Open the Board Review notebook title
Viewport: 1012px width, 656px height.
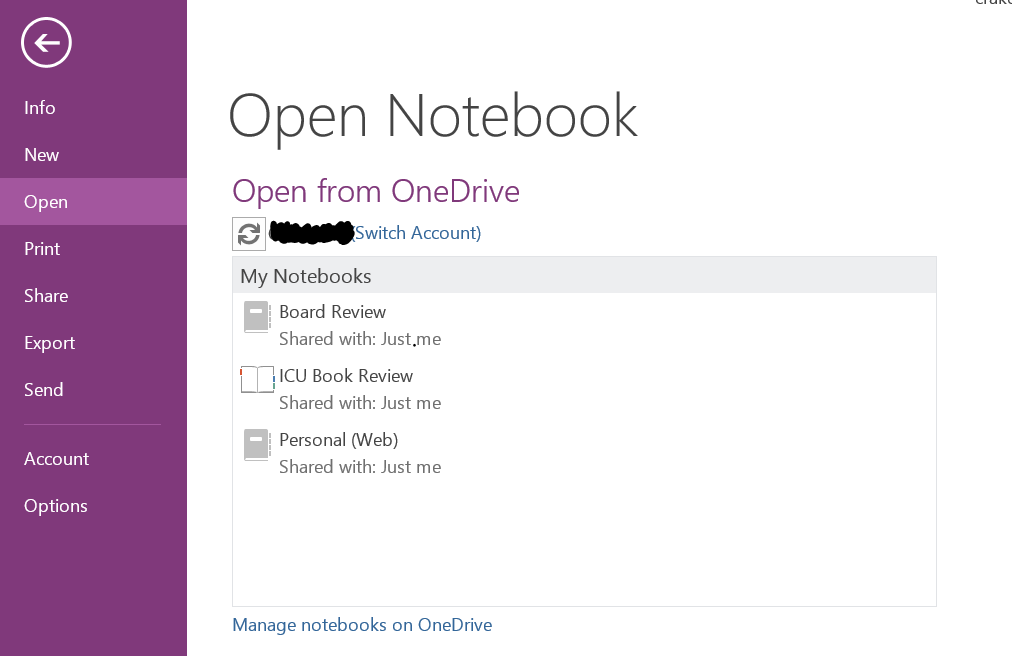click(332, 312)
